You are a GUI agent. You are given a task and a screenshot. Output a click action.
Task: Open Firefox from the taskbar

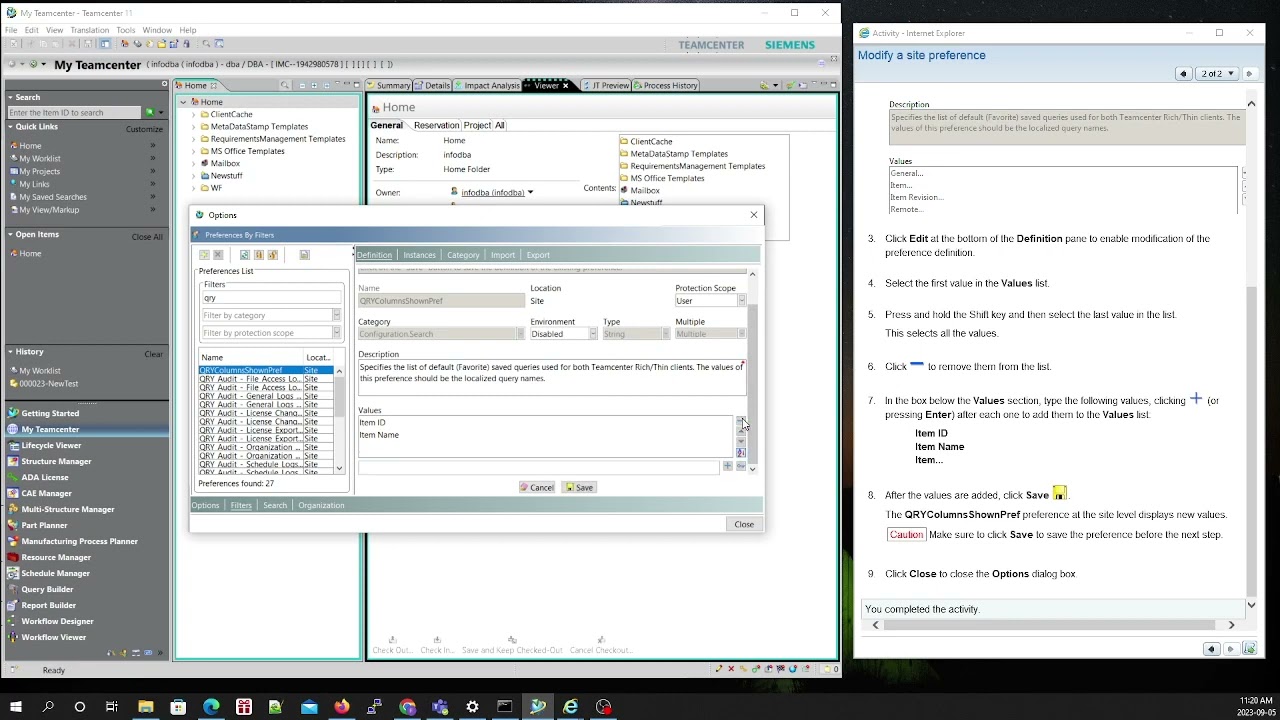click(342, 707)
